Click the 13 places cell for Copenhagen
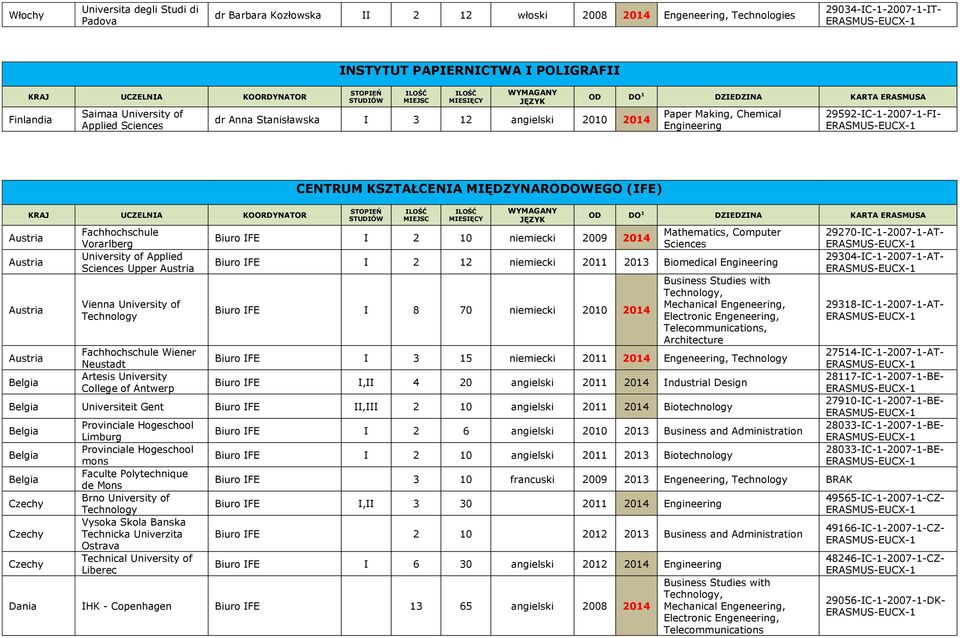The height and width of the screenshot is (638, 960). pos(416,606)
